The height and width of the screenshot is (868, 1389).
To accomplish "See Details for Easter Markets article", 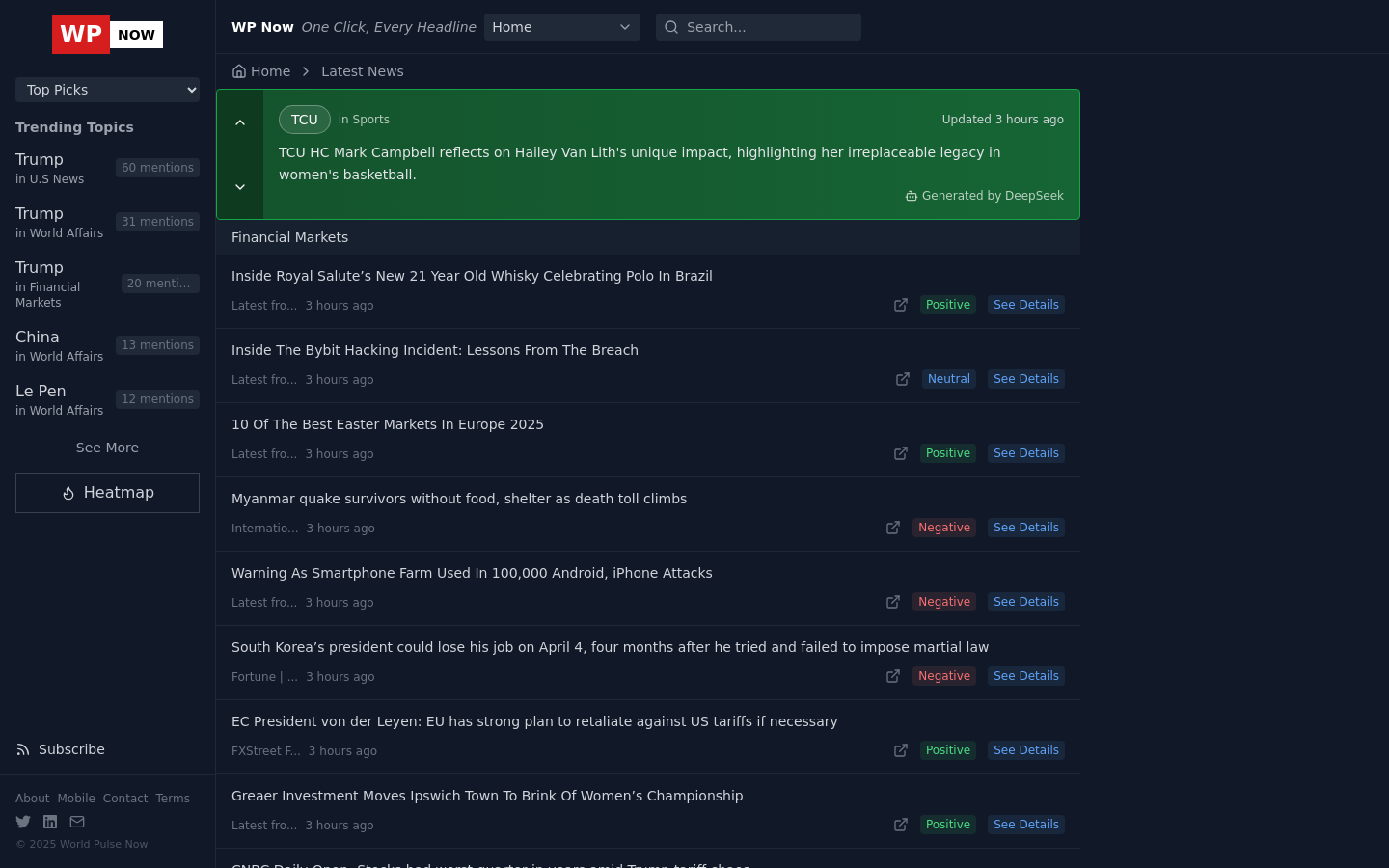I will 1025,453.
